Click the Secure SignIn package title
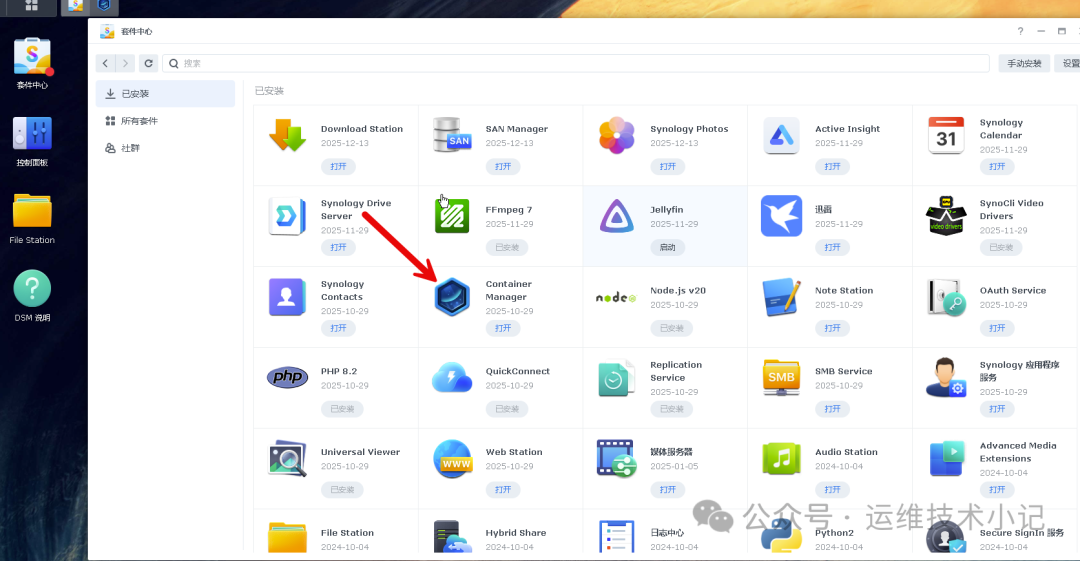 tap(1021, 533)
